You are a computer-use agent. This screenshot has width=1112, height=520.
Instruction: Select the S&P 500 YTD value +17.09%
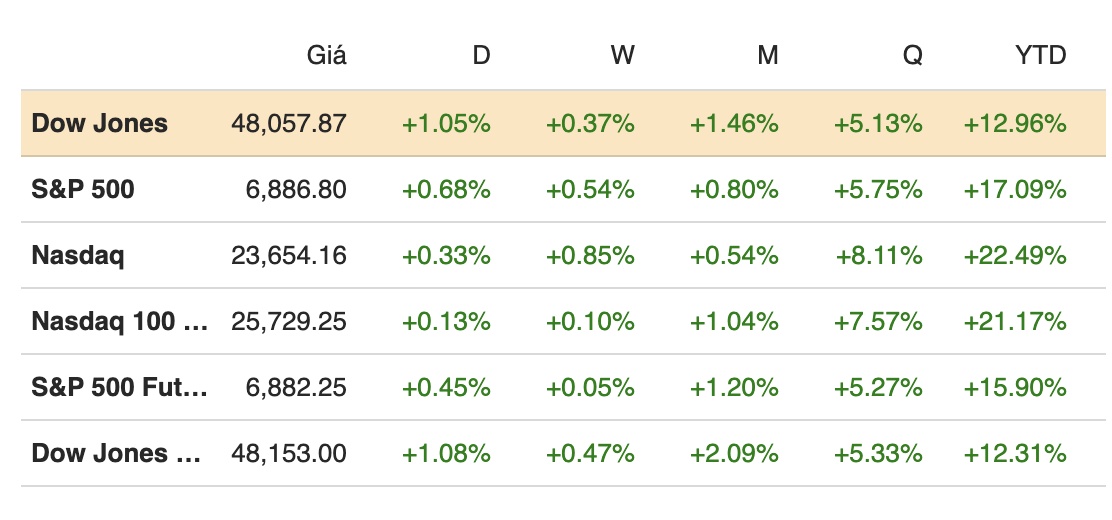pos(1015,189)
